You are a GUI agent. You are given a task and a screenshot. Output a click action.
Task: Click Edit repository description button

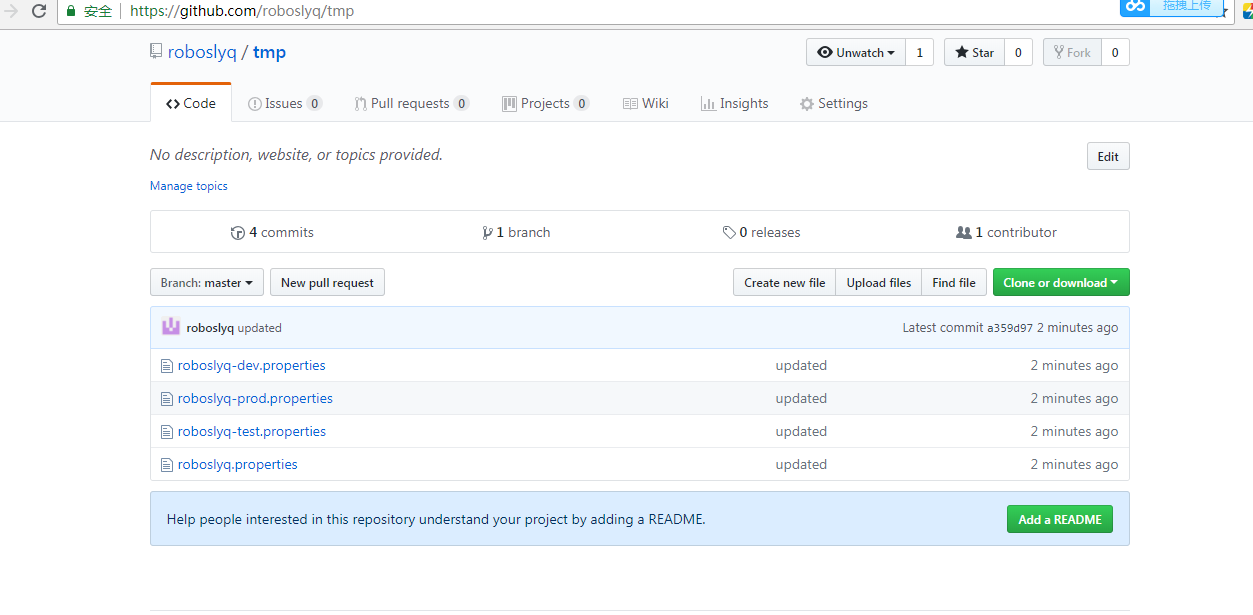(1108, 157)
